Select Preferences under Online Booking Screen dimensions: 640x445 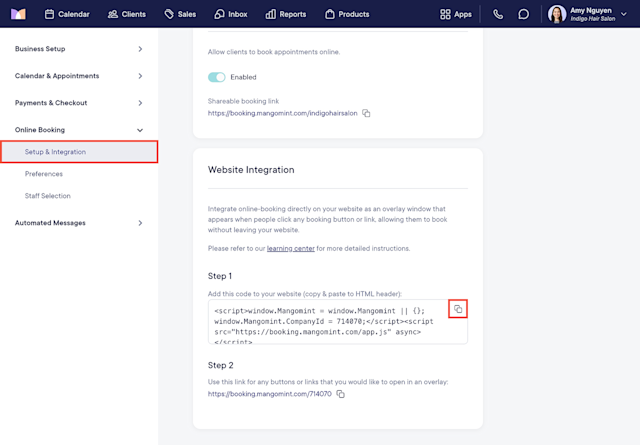[x=44, y=174]
